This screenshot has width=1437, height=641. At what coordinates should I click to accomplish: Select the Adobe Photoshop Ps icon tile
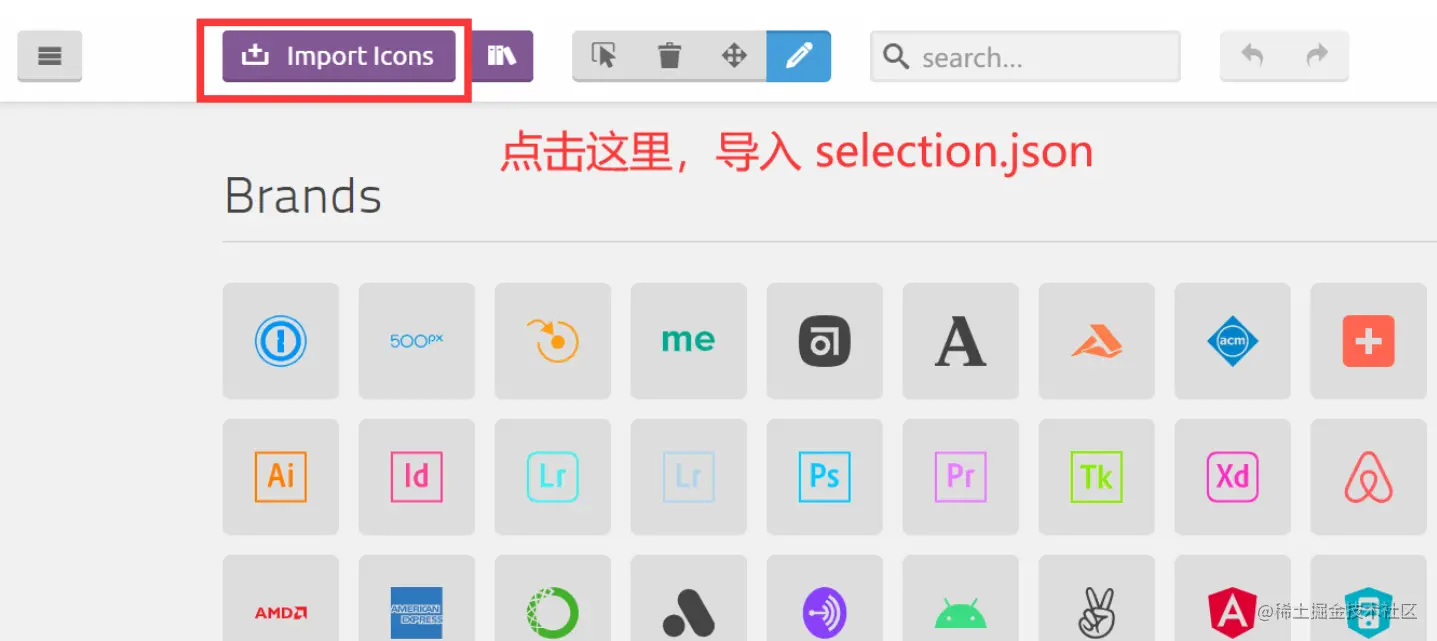[x=825, y=477]
